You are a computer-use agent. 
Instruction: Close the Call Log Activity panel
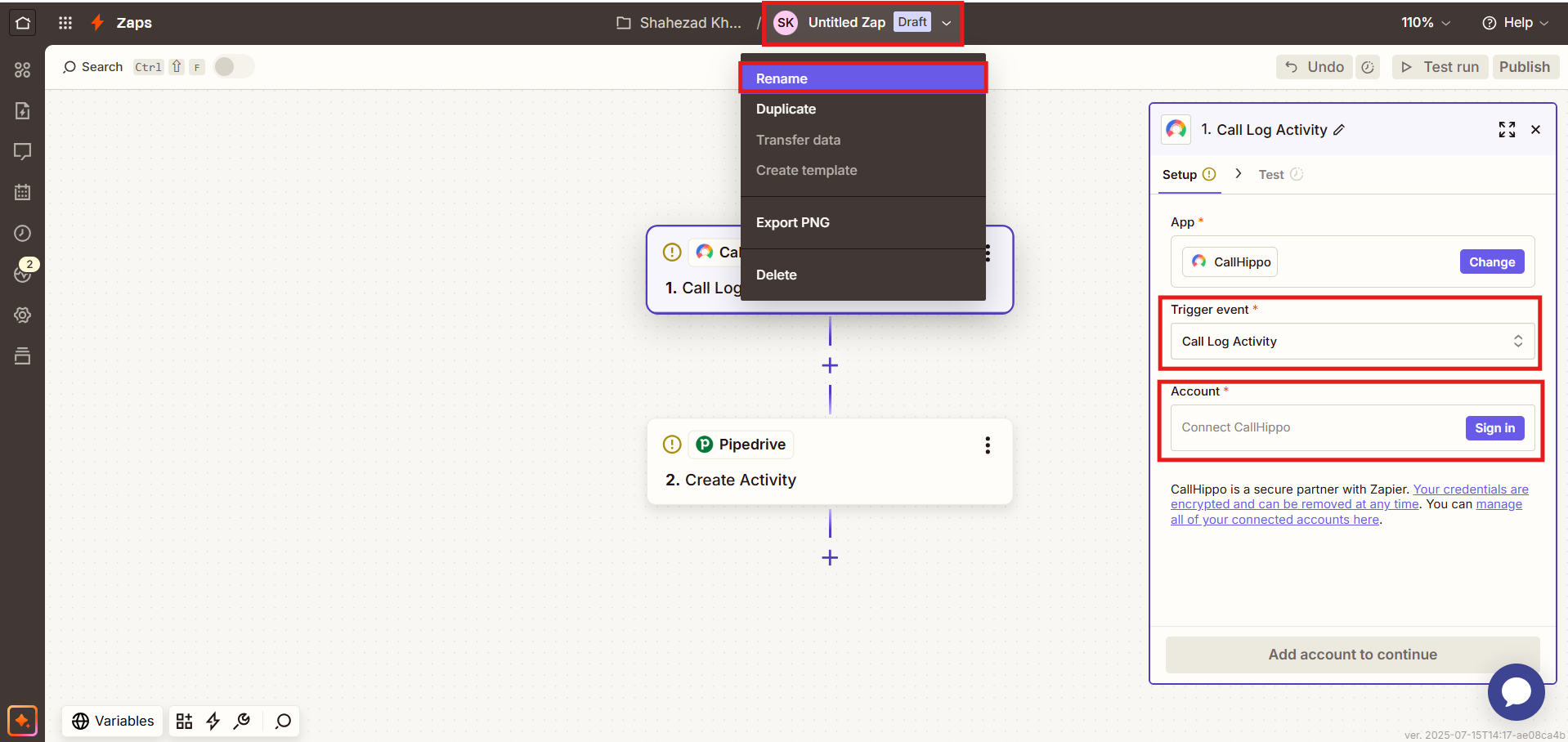point(1535,130)
